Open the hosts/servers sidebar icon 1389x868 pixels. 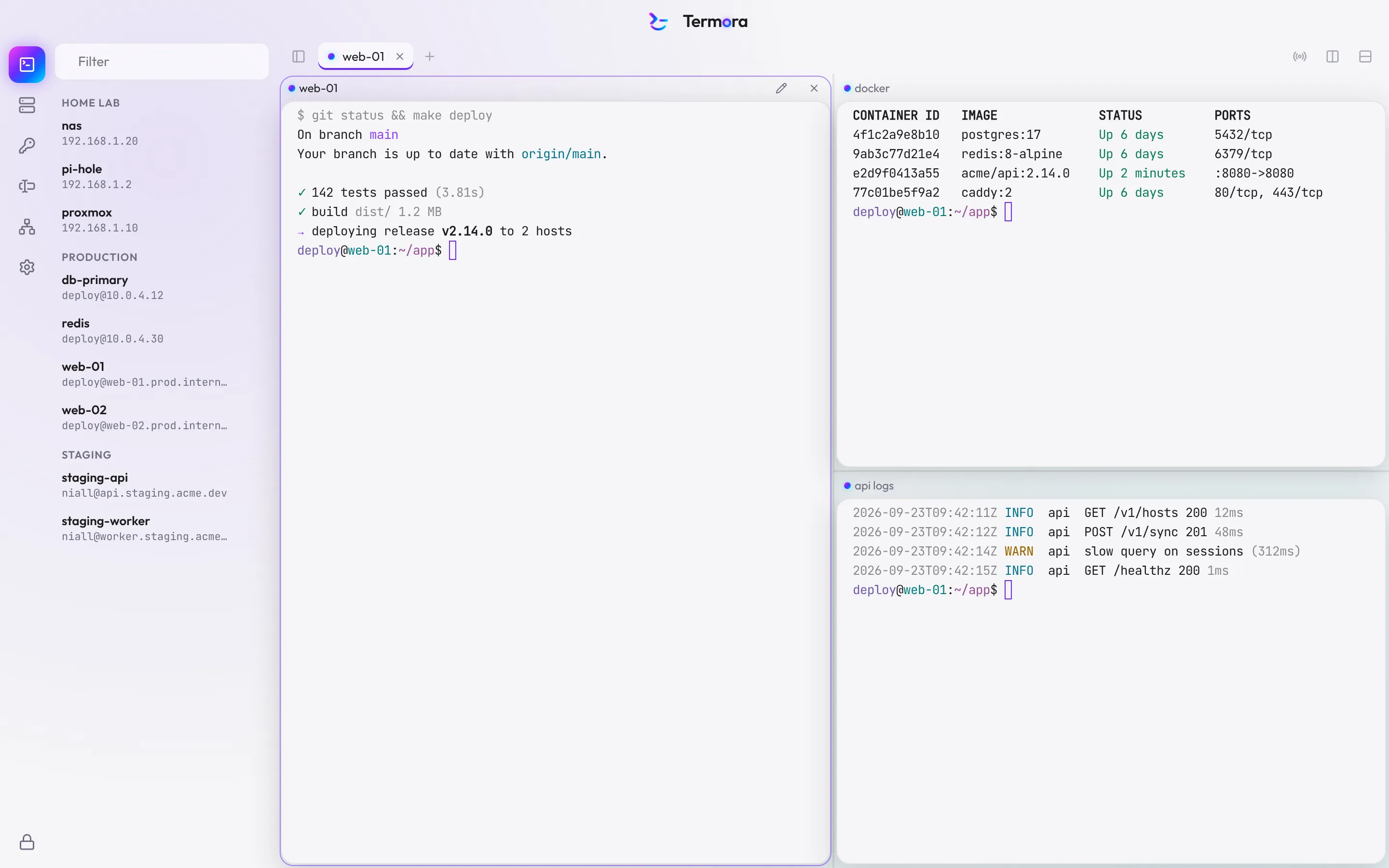tap(27, 105)
